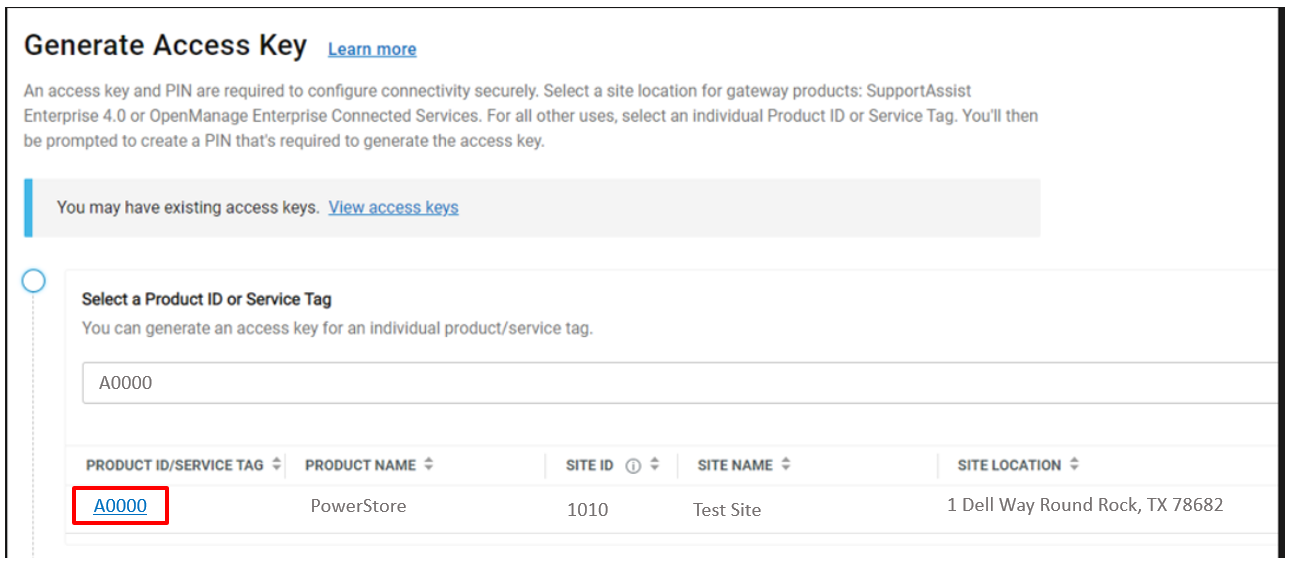Open the View access keys link

pyautogui.click(x=393, y=208)
